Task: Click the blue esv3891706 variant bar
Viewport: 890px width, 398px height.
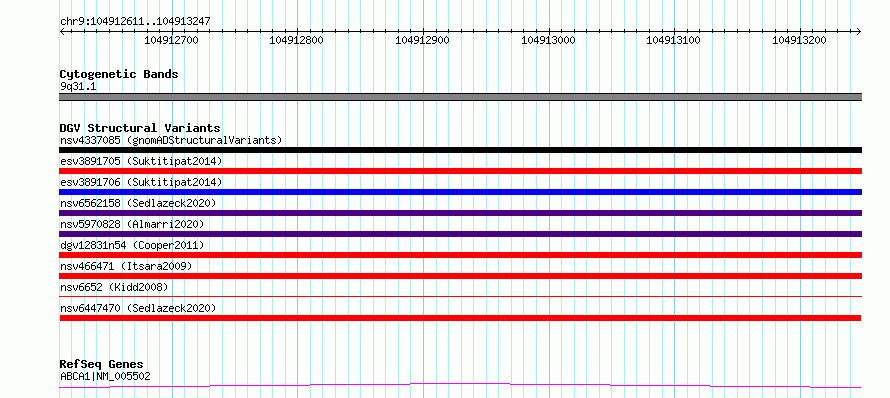Action: [460, 192]
